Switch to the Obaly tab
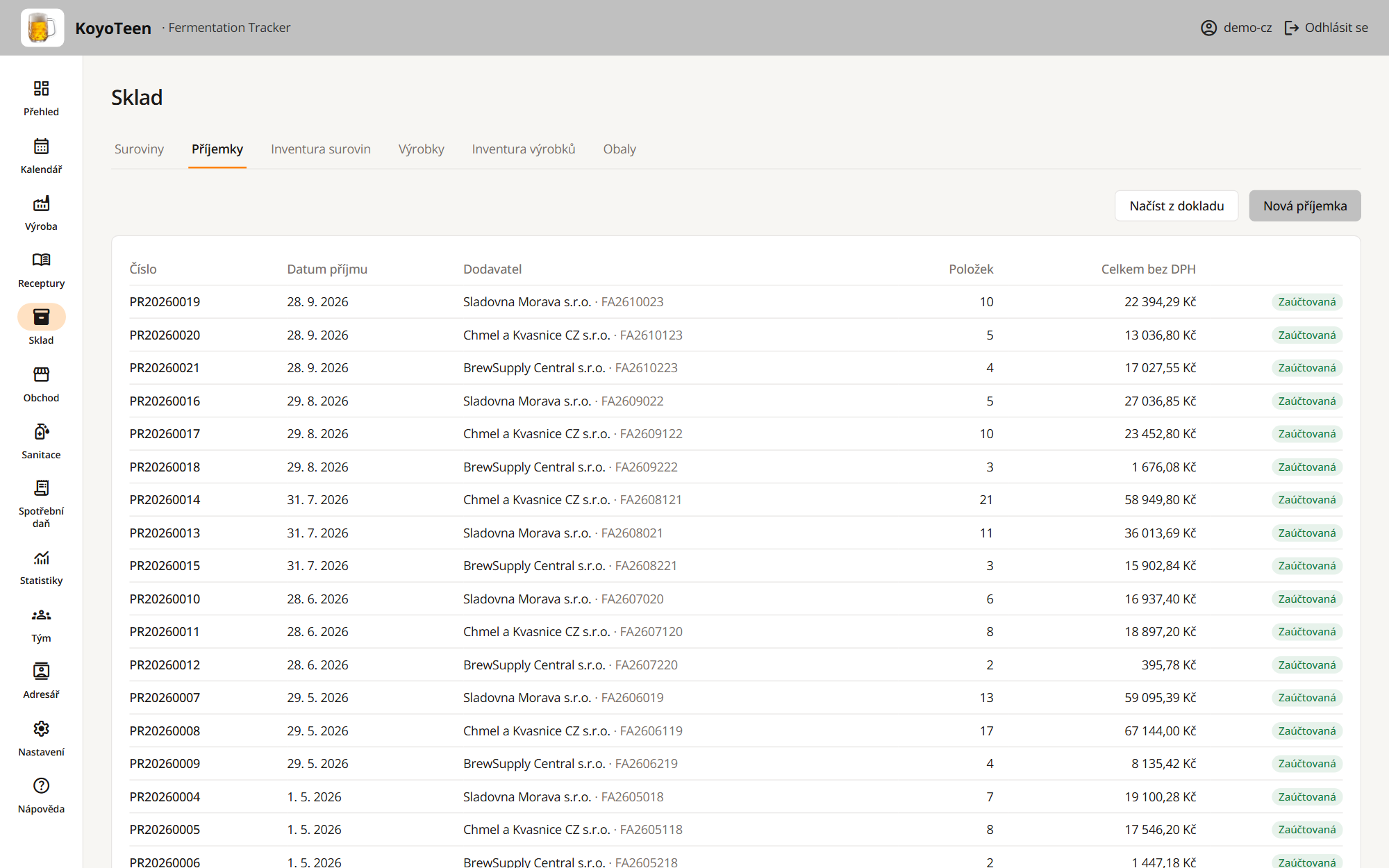 click(619, 149)
